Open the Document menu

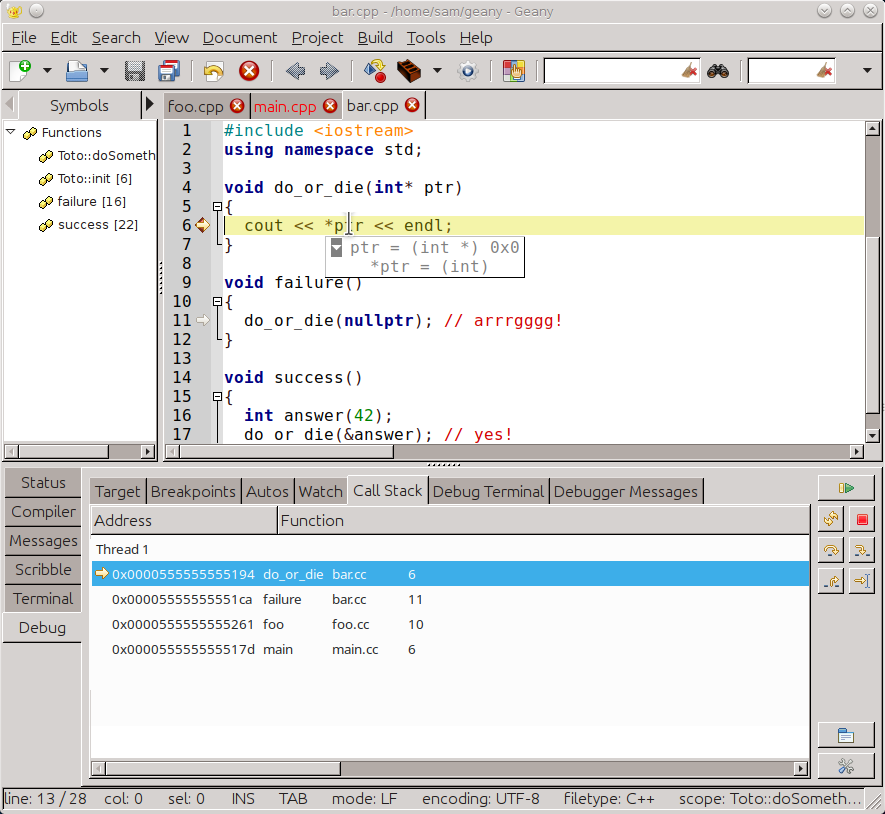point(240,38)
